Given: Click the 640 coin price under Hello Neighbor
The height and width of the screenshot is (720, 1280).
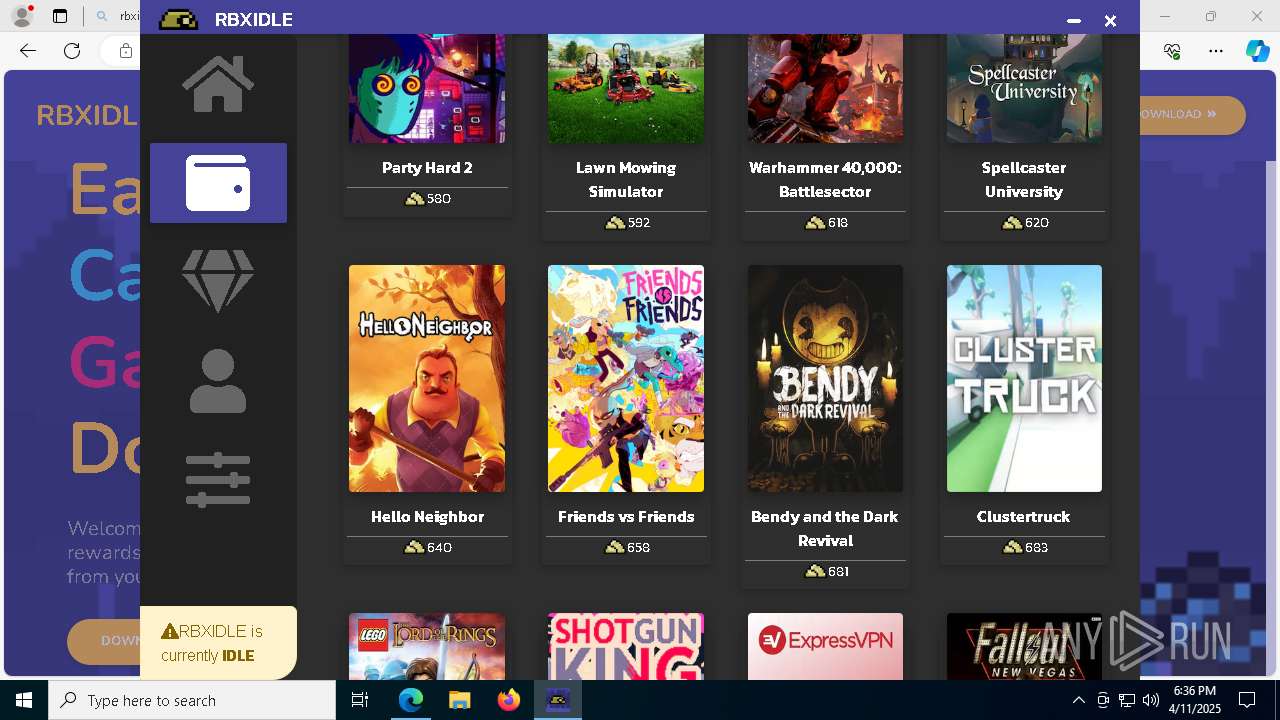Looking at the screenshot, I should (428, 547).
